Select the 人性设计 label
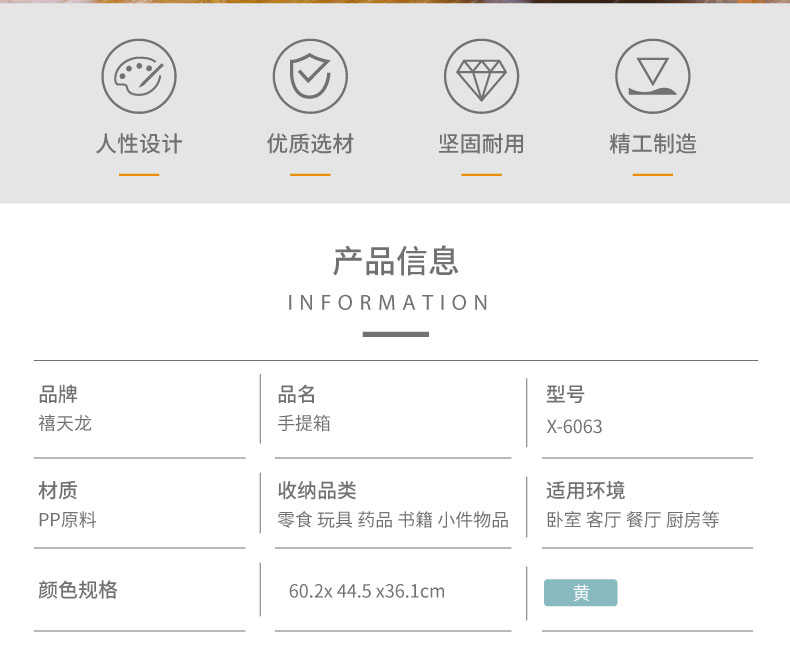 [139, 144]
